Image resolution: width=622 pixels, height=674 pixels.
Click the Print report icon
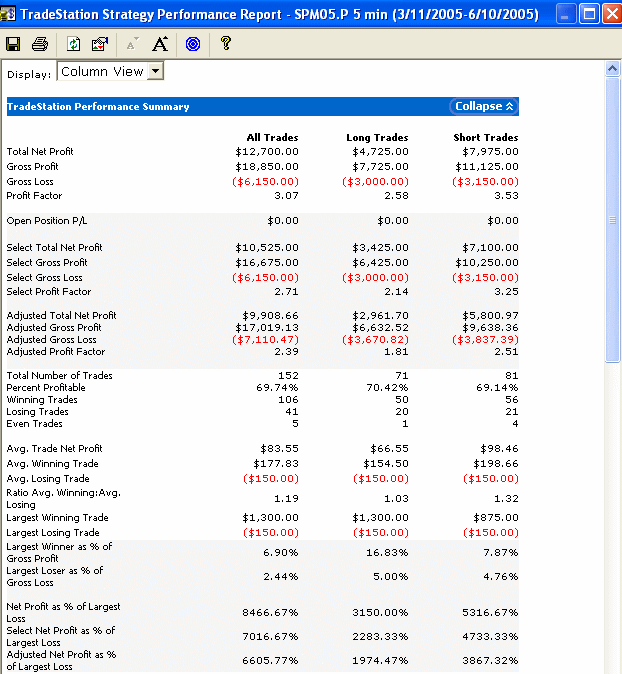[x=40, y=44]
